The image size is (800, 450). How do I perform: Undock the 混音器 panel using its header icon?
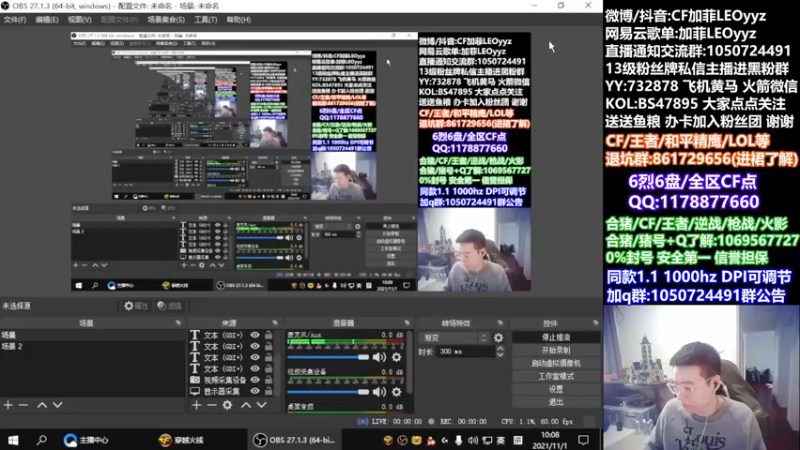(407, 323)
